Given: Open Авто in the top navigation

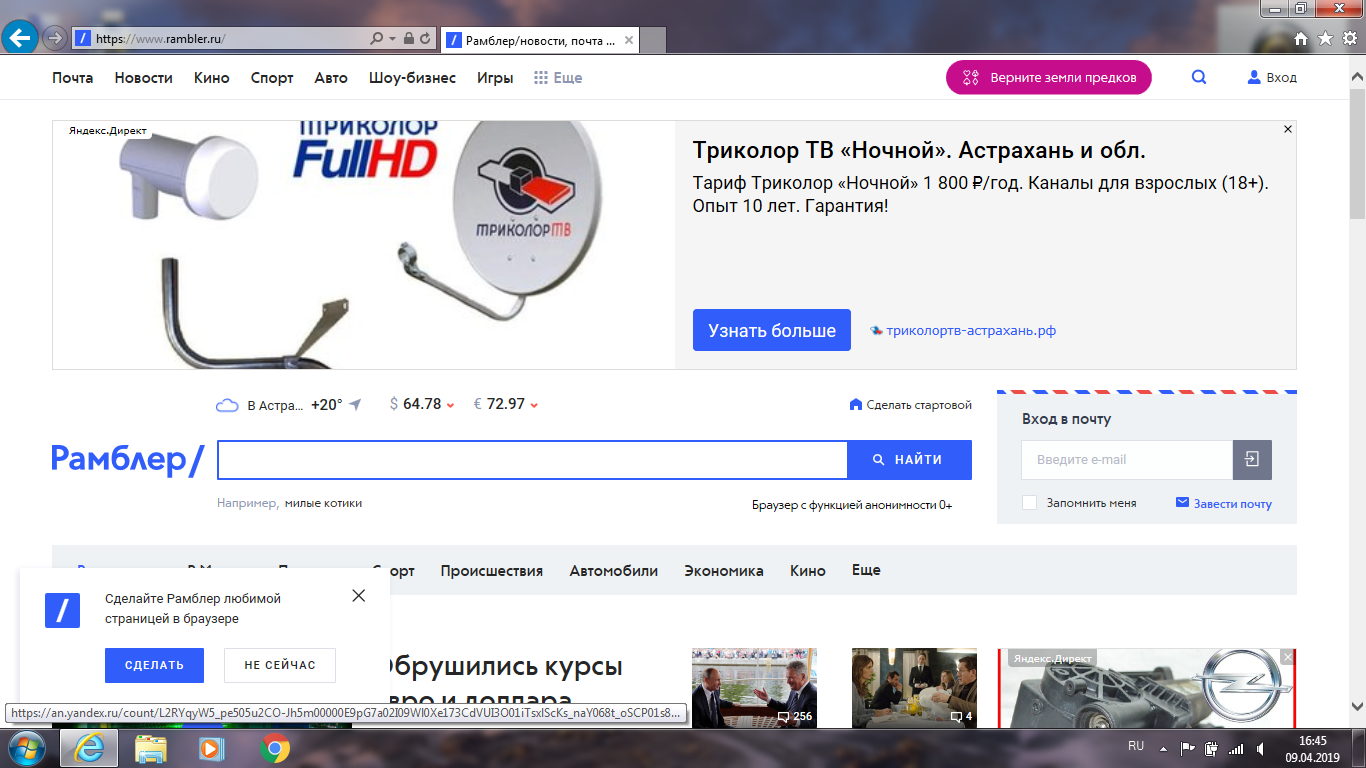Looking at the screenshot, I should (x=331, y=77).
